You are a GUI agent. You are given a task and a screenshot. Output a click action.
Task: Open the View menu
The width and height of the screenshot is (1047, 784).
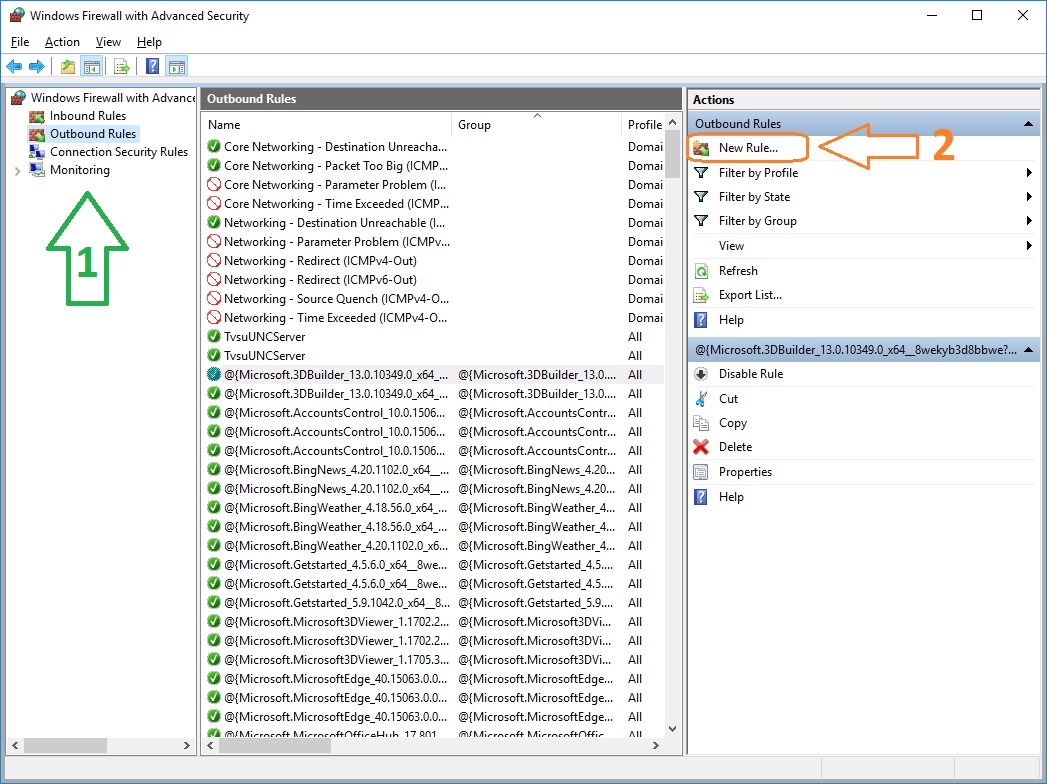108,42
